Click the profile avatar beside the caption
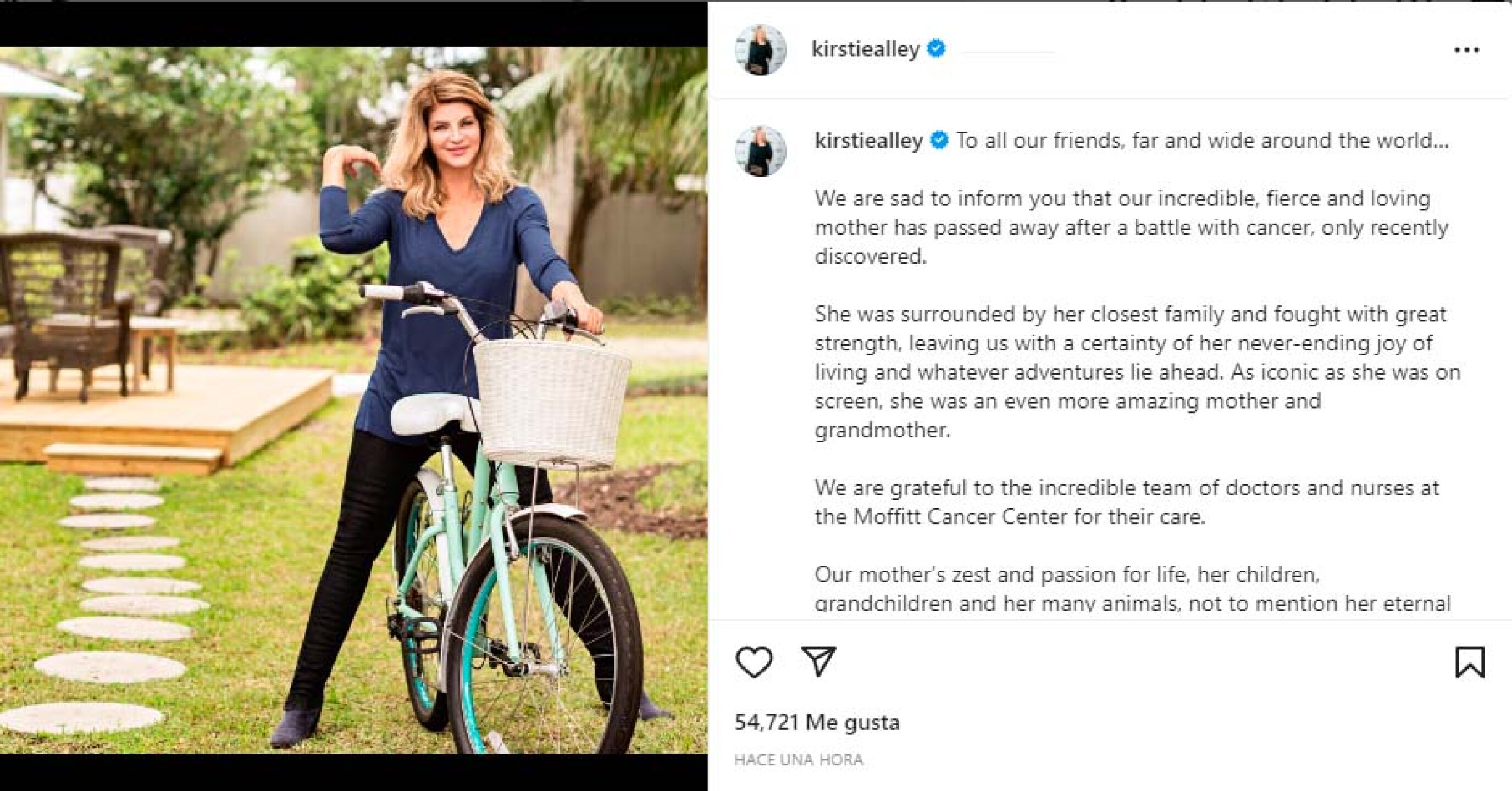This screenshot has height=791, width=1512. point(761,151)
